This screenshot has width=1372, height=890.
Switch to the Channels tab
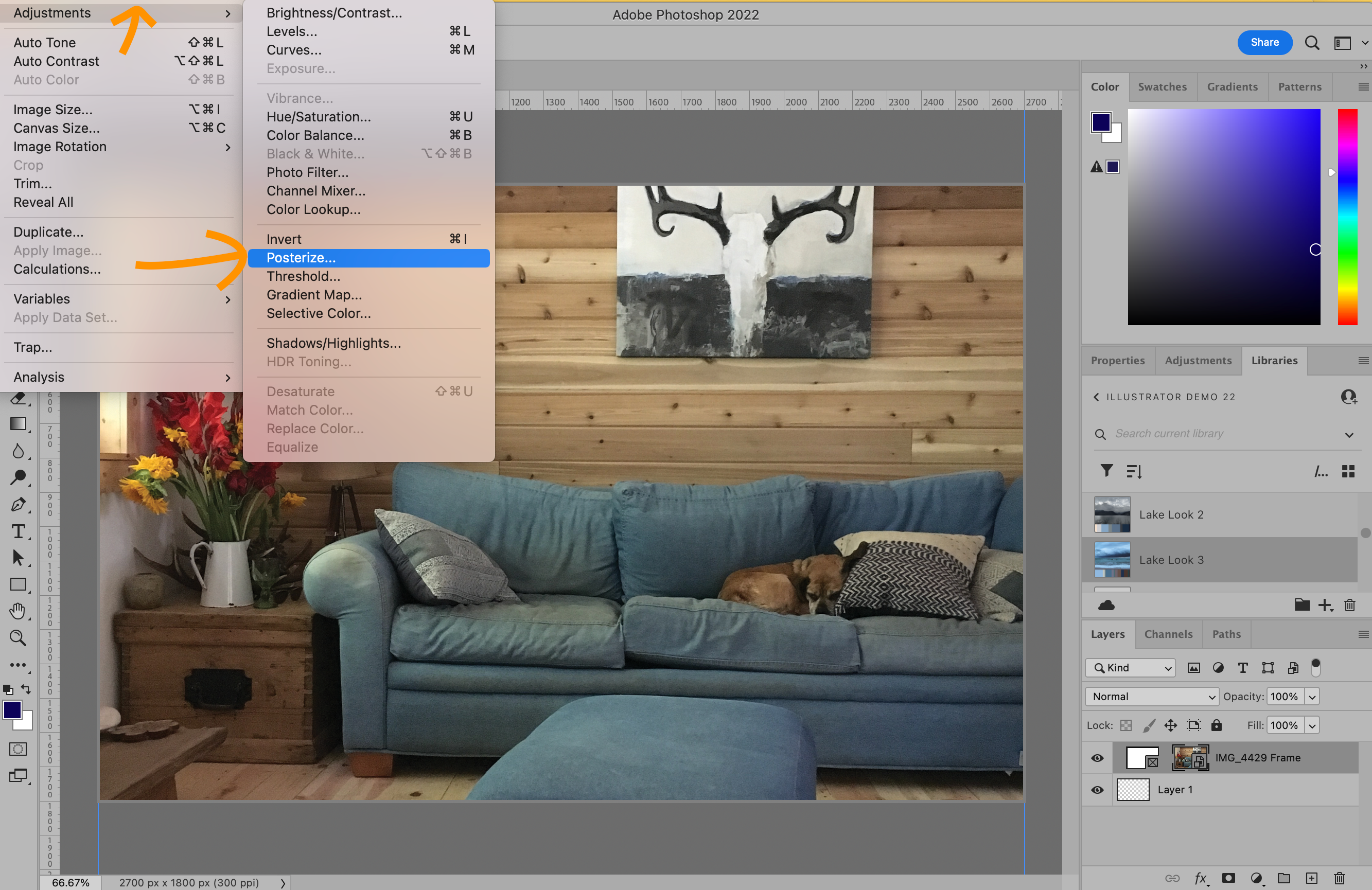point(1168,634)
